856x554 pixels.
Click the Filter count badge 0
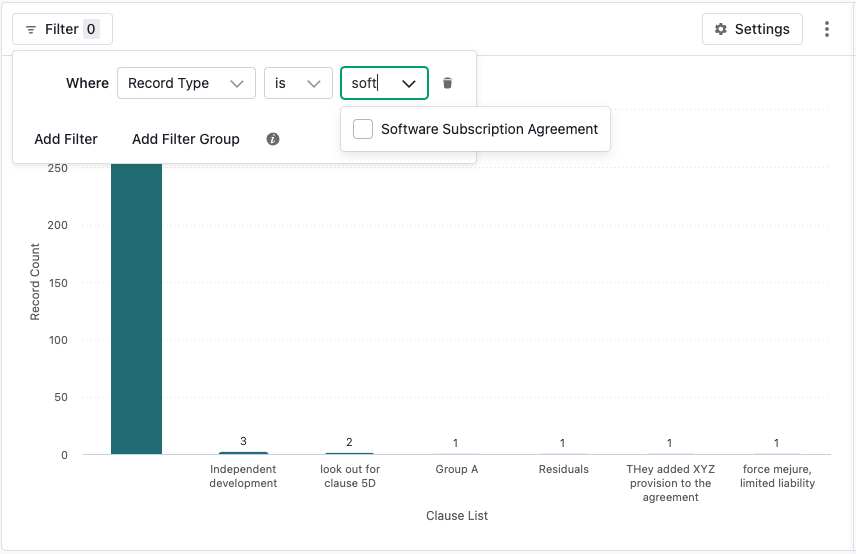(91, 29)
